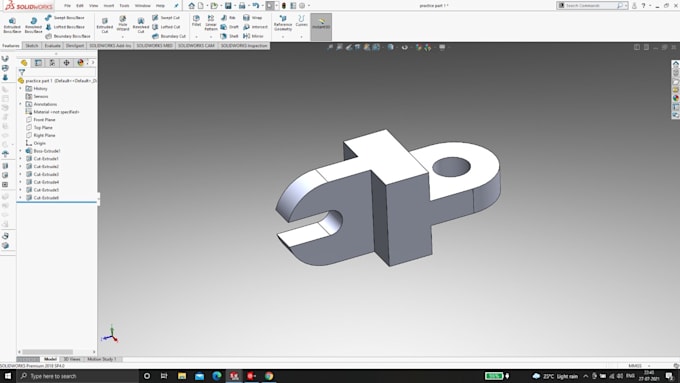Select Material <not specified> in the tree
This screenshot has width=680, height=383.
(x=52, y=112)
